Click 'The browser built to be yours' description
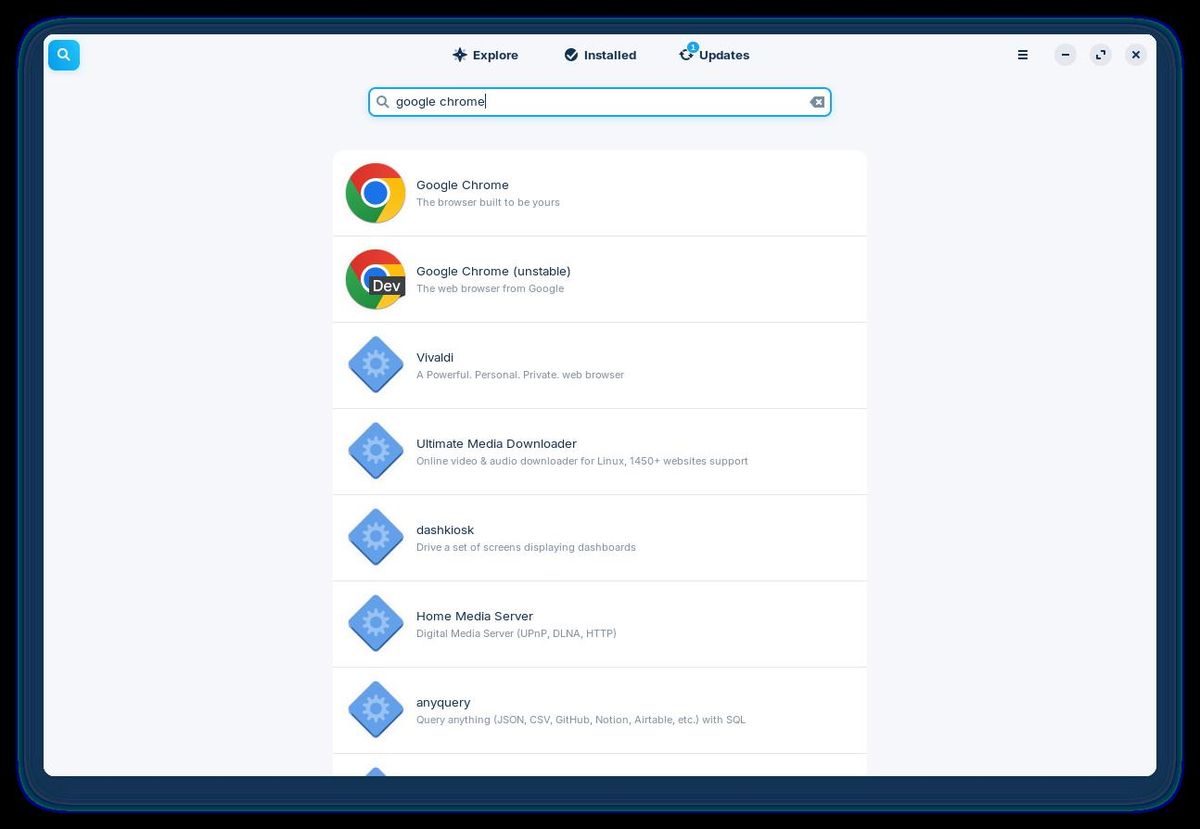The height and width of the screenshot is (829, 1200). pyautogui.click(x=488, y=202)
